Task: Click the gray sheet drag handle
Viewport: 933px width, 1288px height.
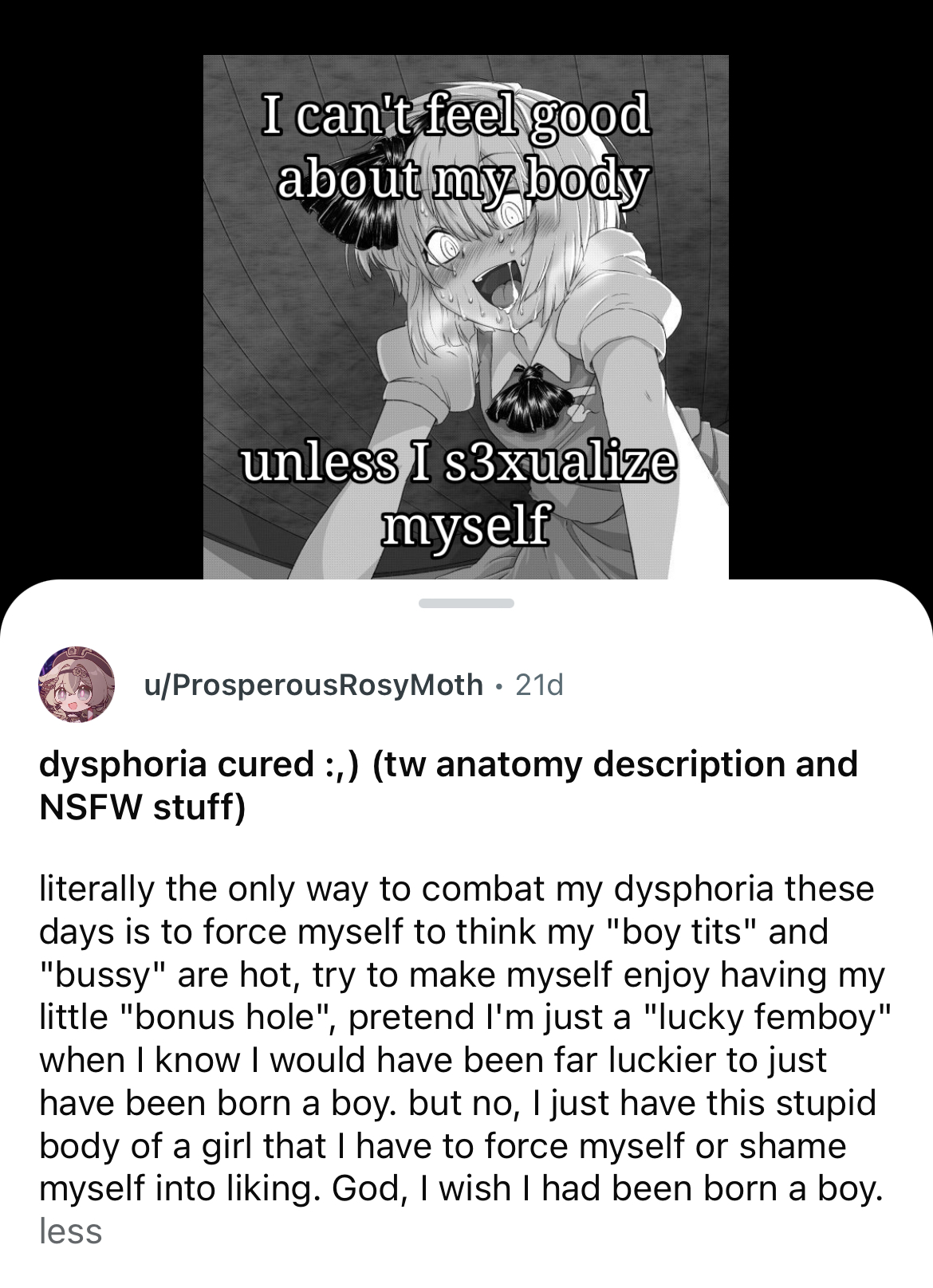Action: click(467, 603)
